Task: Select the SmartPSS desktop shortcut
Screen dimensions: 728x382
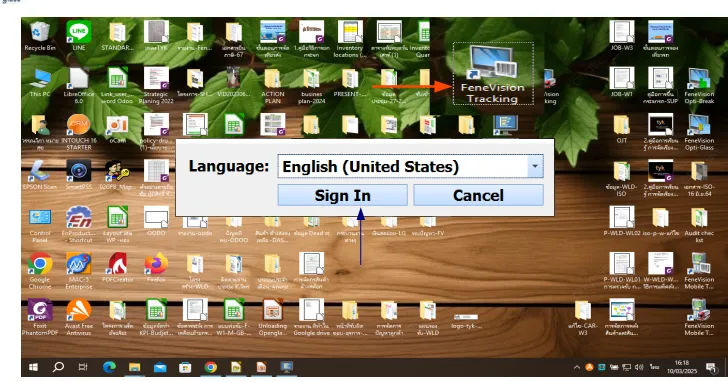Action: click(x=78, y=175)
